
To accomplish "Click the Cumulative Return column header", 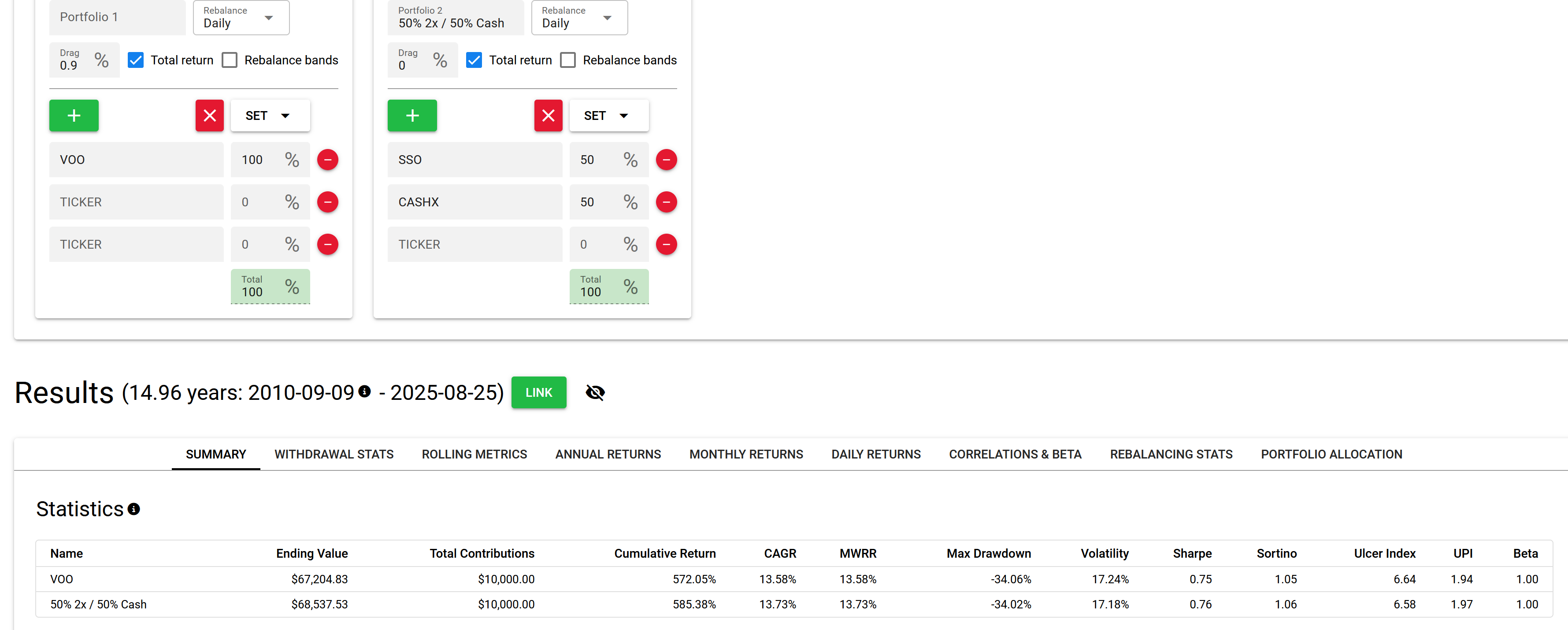I will point(665,553).
